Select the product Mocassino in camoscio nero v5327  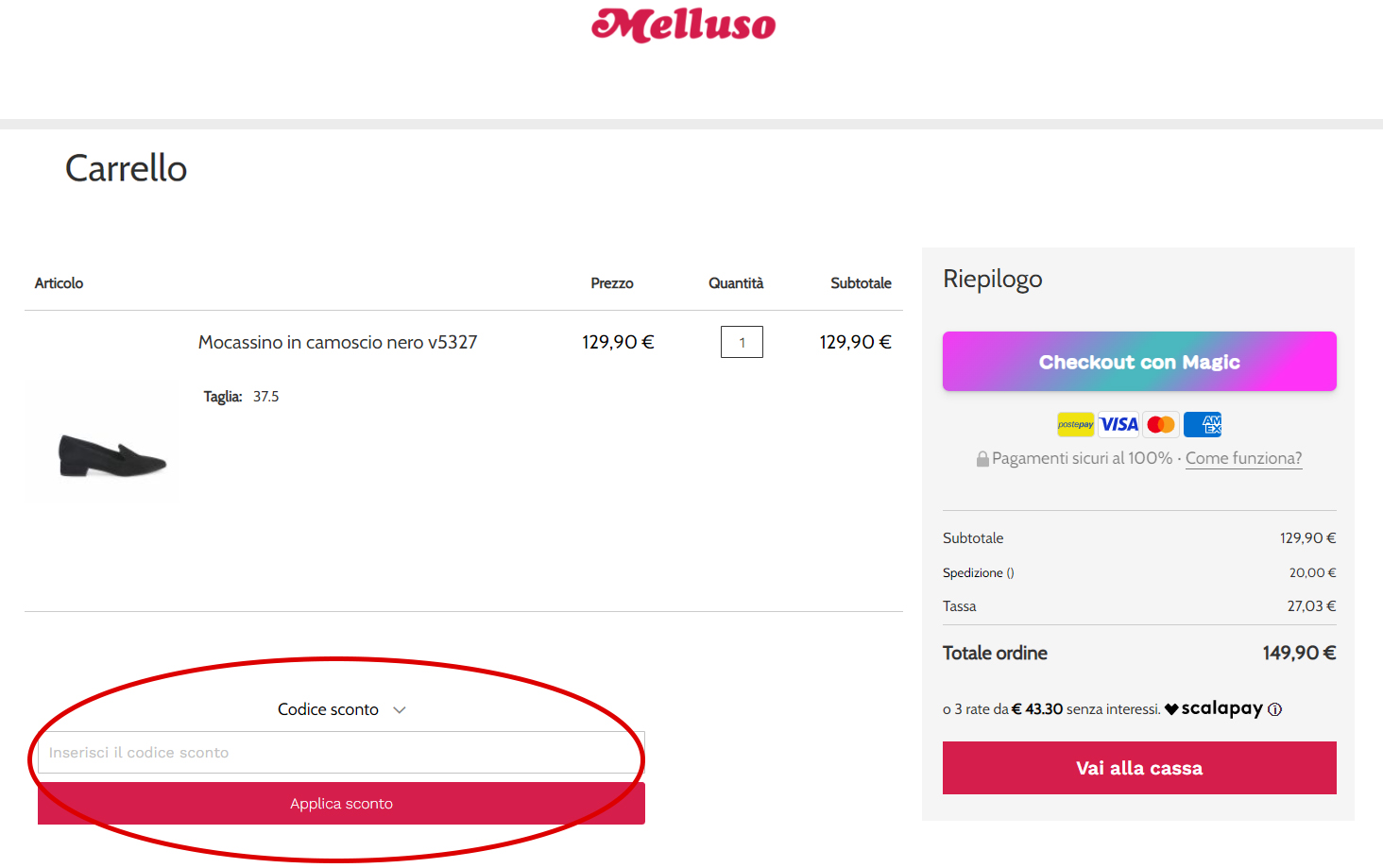(x=337, y=342)
